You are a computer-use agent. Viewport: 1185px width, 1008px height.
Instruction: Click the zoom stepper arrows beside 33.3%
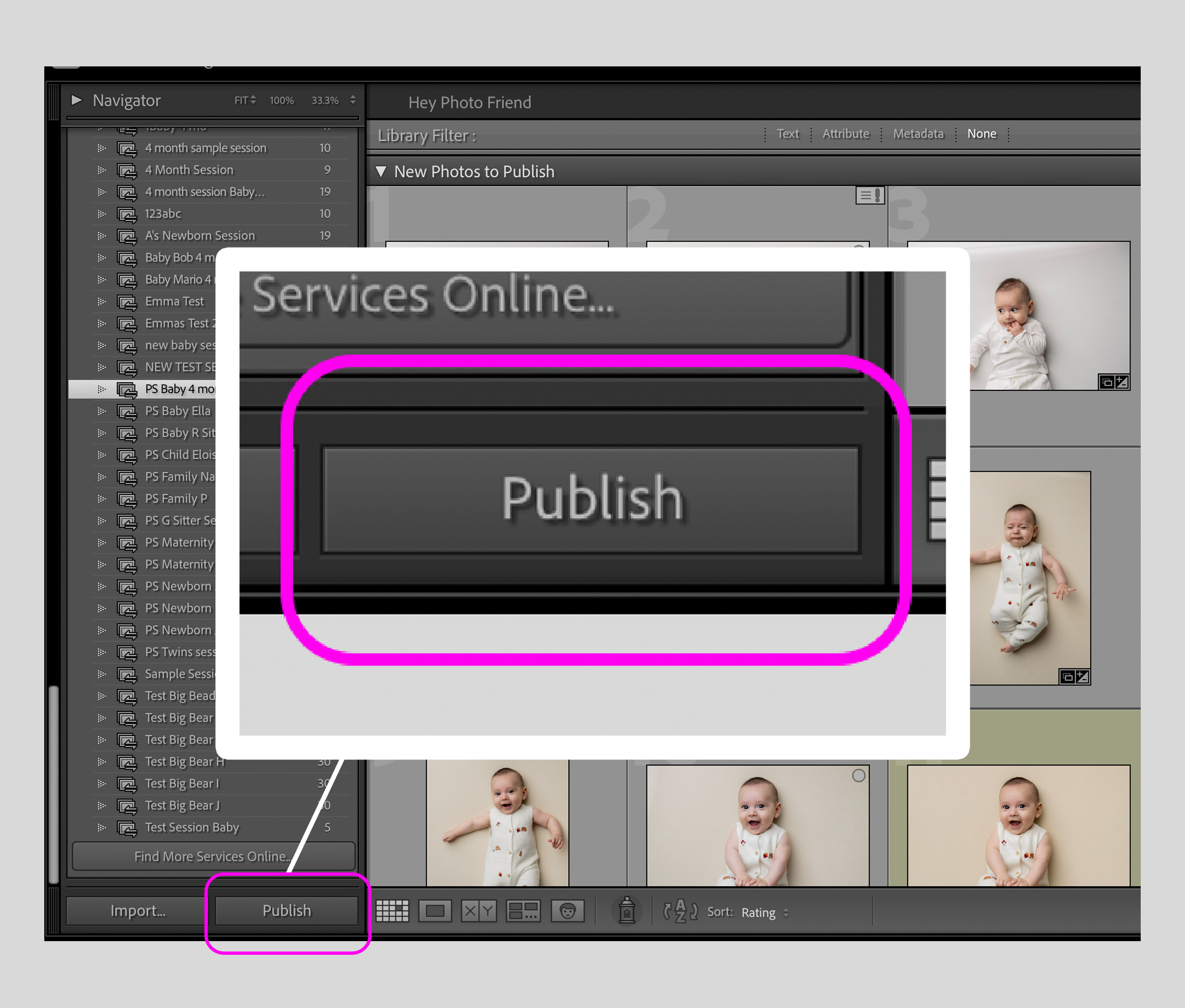[x=353, y=100]
